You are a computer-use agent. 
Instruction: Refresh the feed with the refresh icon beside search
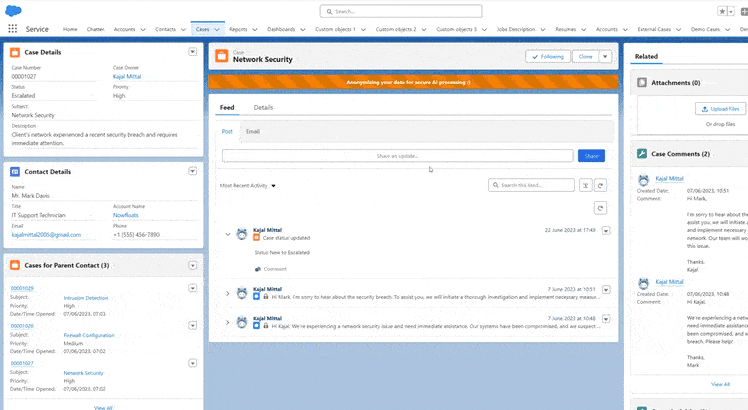coord(601,185)
